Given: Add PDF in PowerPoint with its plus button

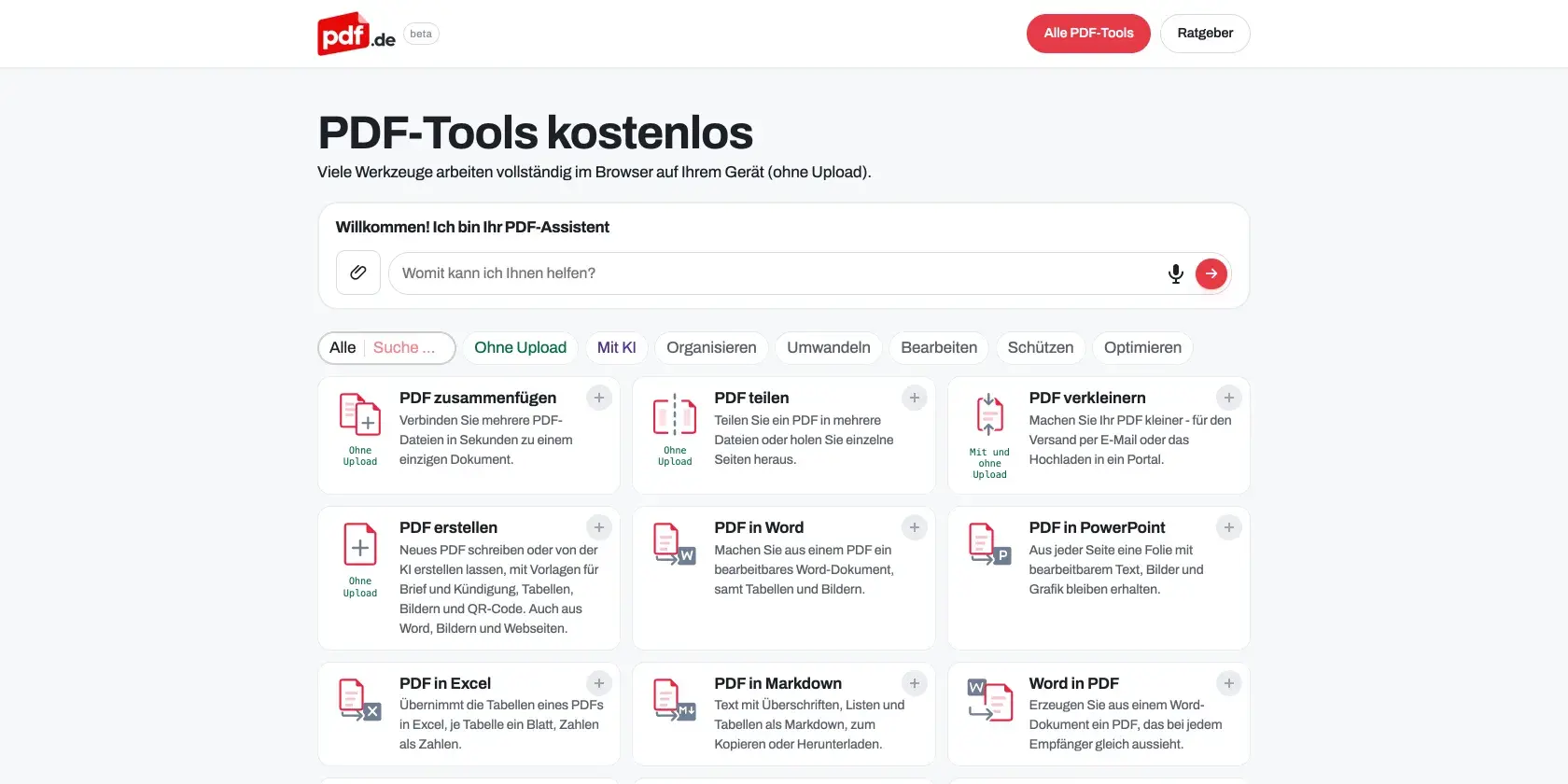Looking at the screenshot, I should click(x=1229, y=527).
